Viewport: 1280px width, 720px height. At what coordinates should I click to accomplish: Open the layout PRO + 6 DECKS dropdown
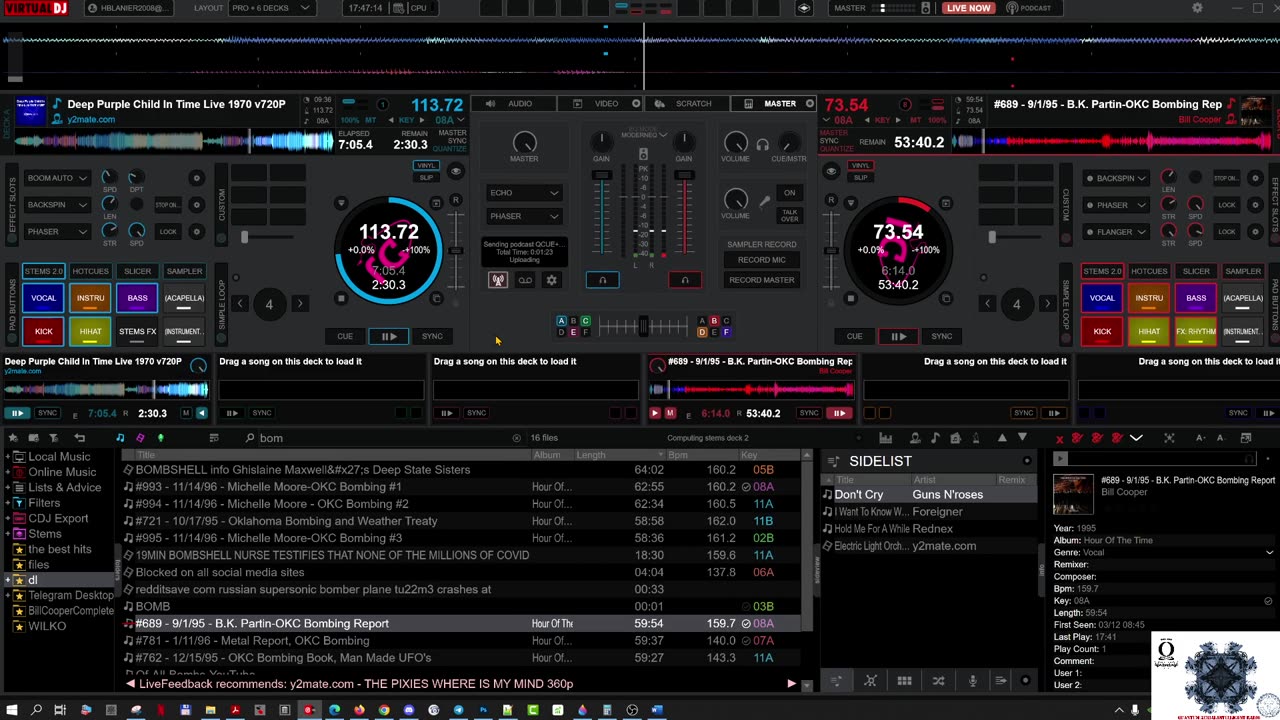click(x=270, y=8)
